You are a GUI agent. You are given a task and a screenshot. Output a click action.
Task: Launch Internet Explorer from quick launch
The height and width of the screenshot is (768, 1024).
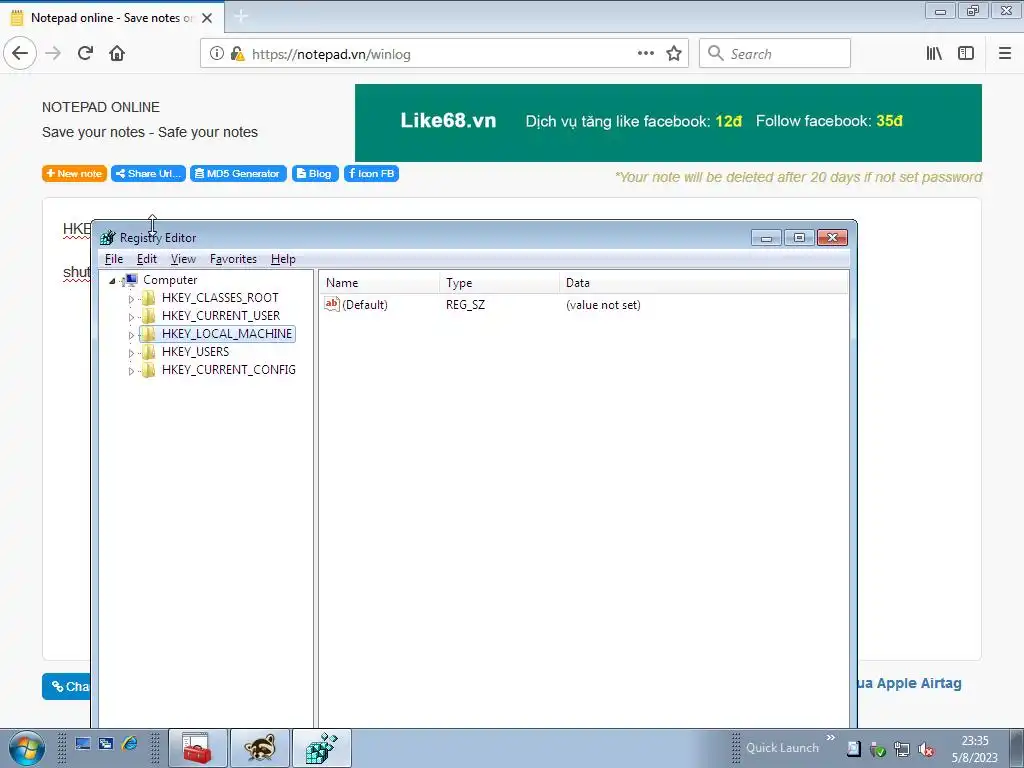coord(129,744)
